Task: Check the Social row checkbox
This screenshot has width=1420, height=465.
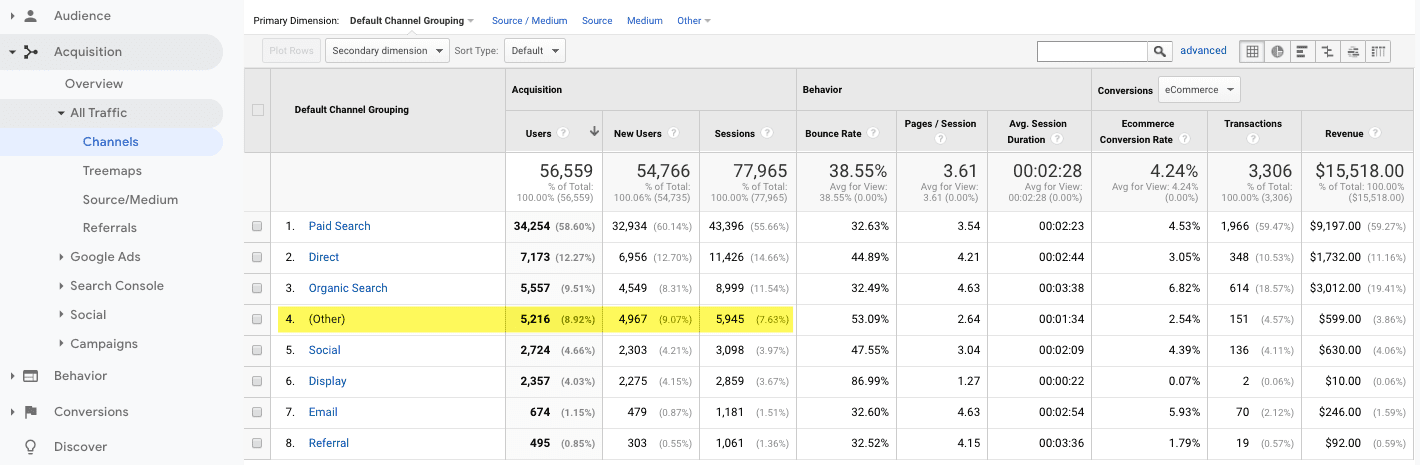Action: click(257, 350)
